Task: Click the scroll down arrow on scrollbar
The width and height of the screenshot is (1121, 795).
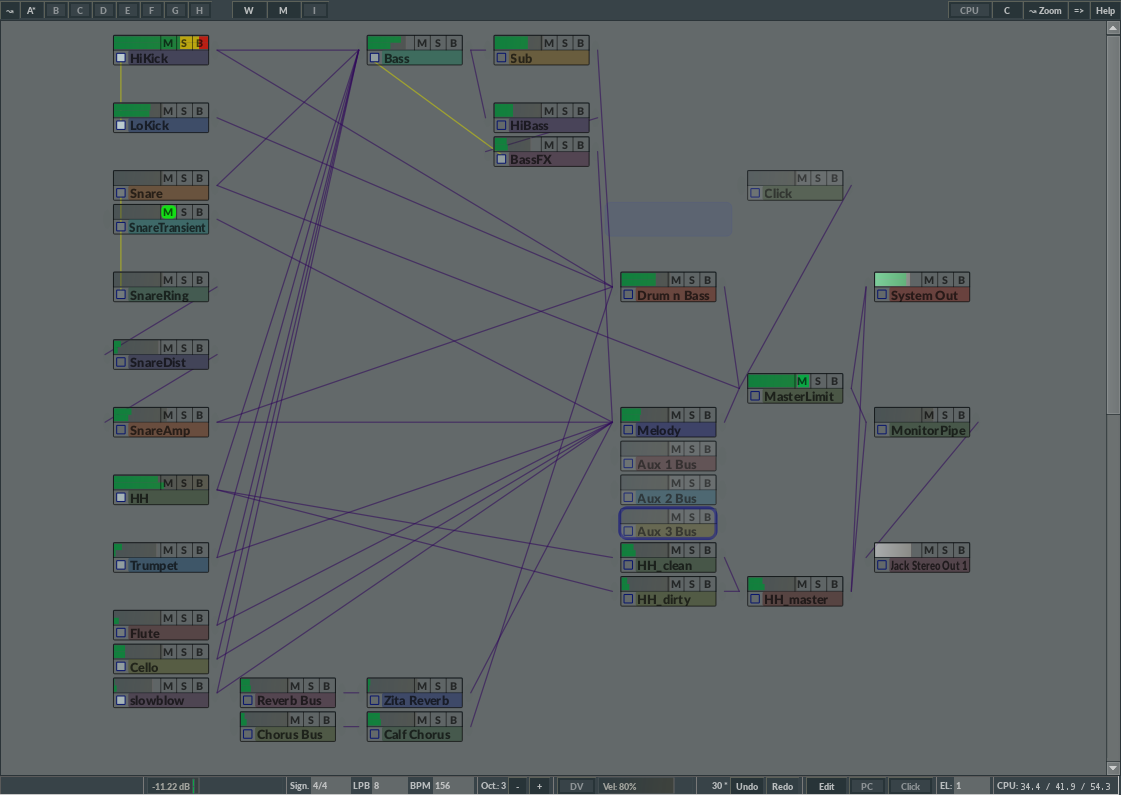Action: [x=1113, y=767]
